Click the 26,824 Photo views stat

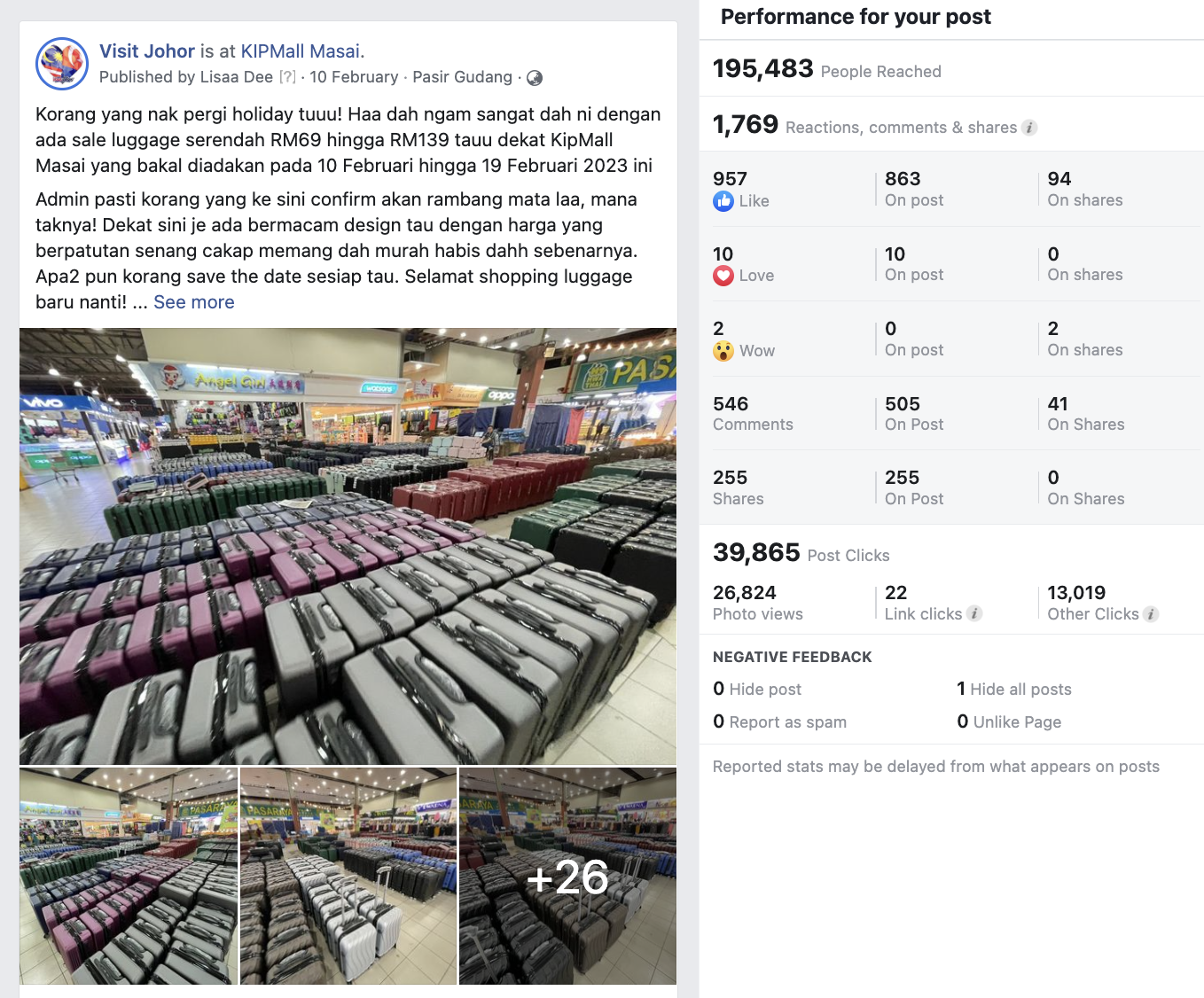(x=758, y=603)
